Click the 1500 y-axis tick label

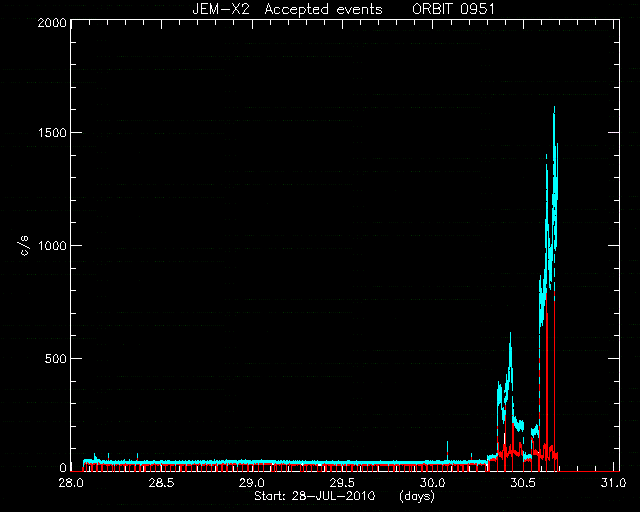coord(53,133)
